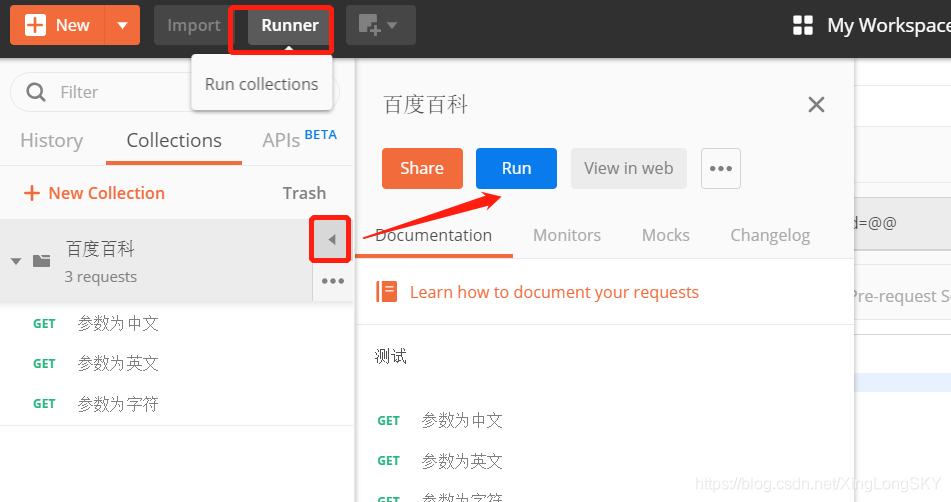The height and width of the screenshot is (502, 951).
Task: Click the Import button
Action: tap(194, 25)
